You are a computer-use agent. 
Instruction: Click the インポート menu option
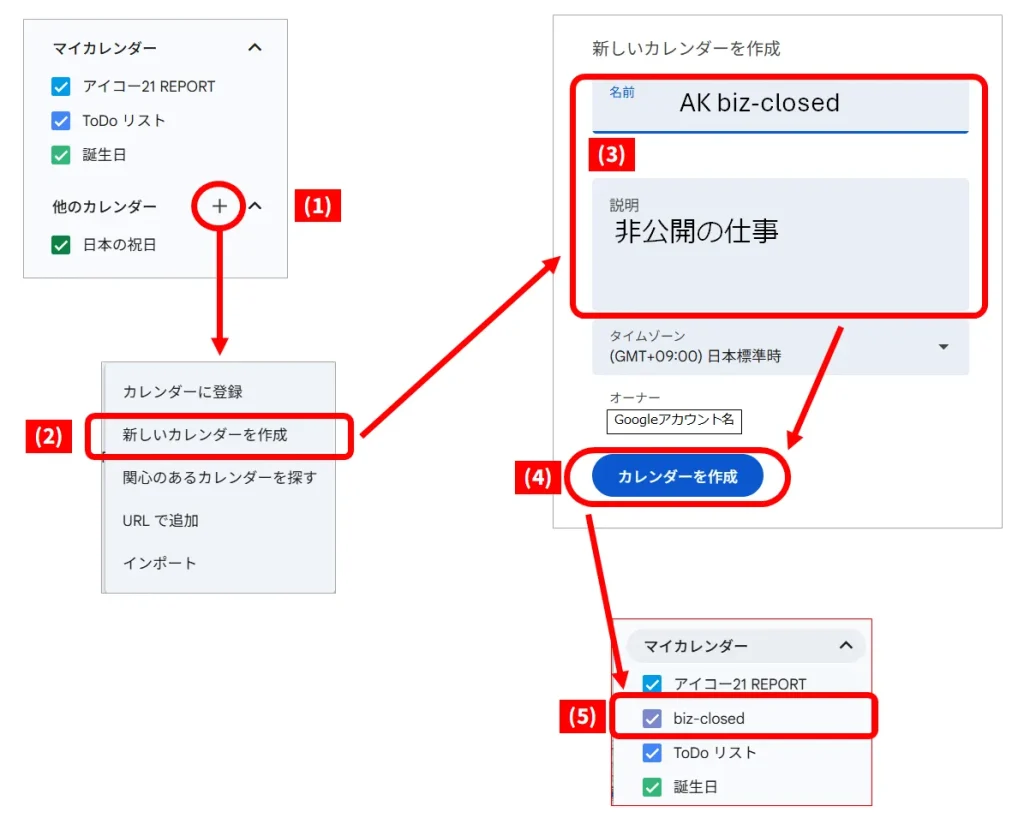coord(160,563)
